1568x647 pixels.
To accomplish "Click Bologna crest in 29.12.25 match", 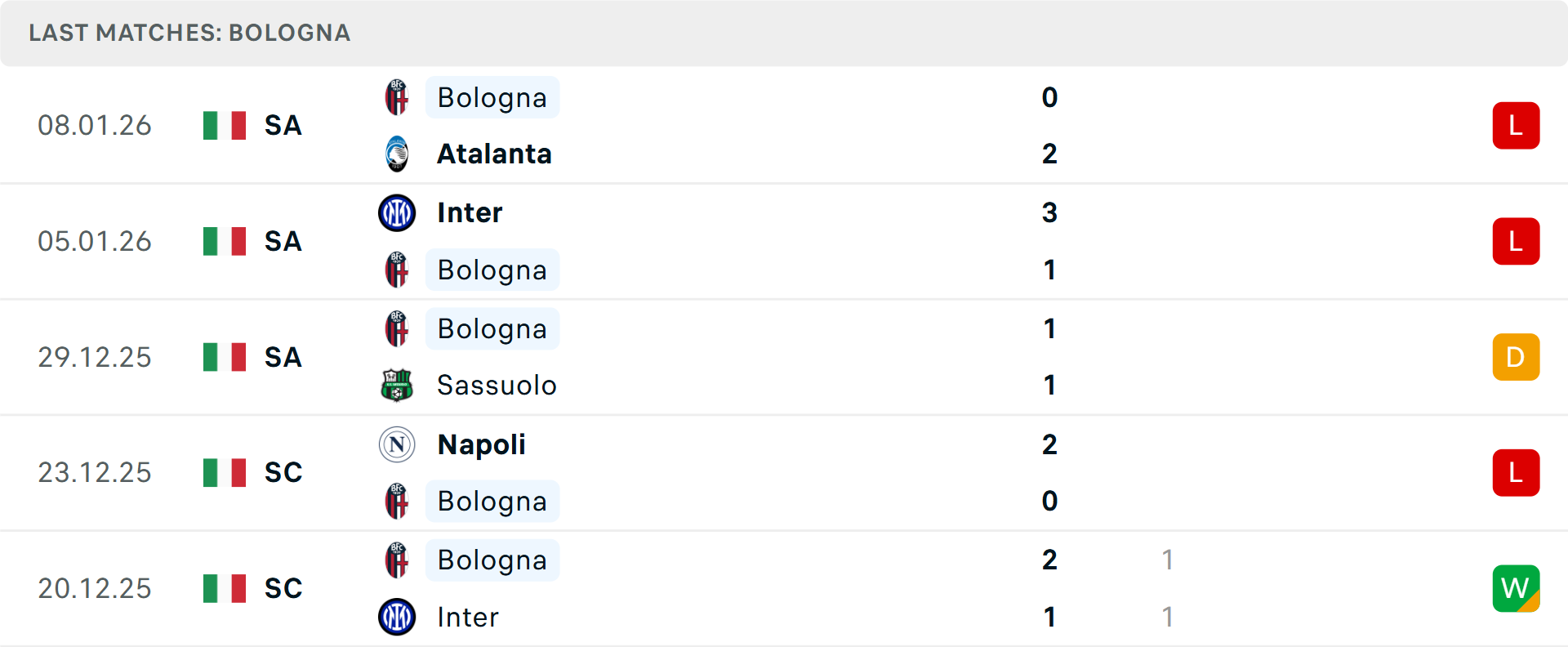I will tap(397, 328).
